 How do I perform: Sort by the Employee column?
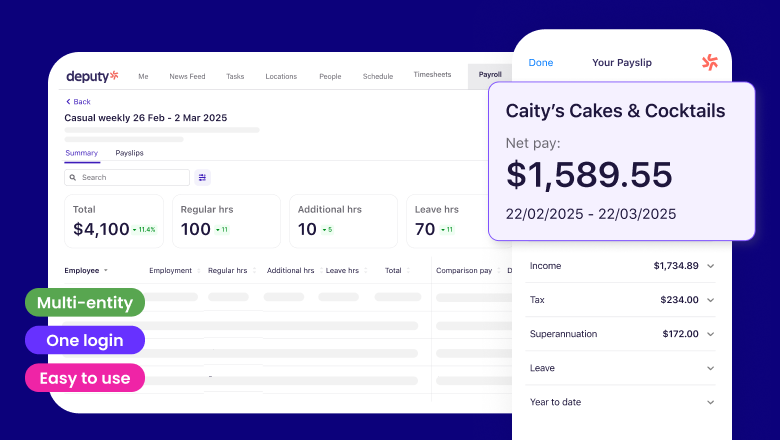pyautogui.click(x=86, y=270)
